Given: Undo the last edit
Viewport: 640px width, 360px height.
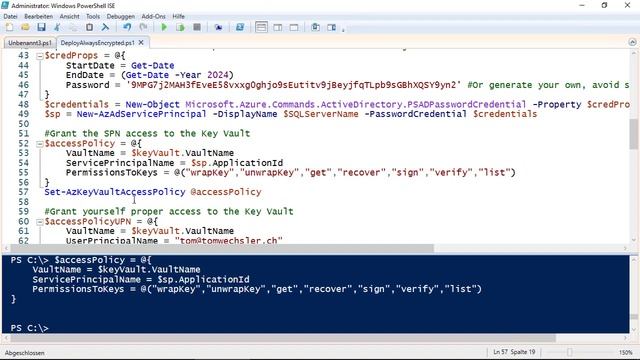Looking at the screenshot, I should point(127,27).
